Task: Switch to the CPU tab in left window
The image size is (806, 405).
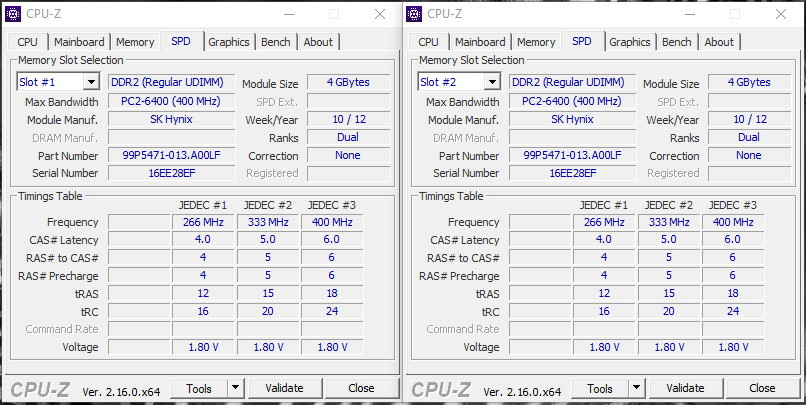Action: click(x=28, y=42)
